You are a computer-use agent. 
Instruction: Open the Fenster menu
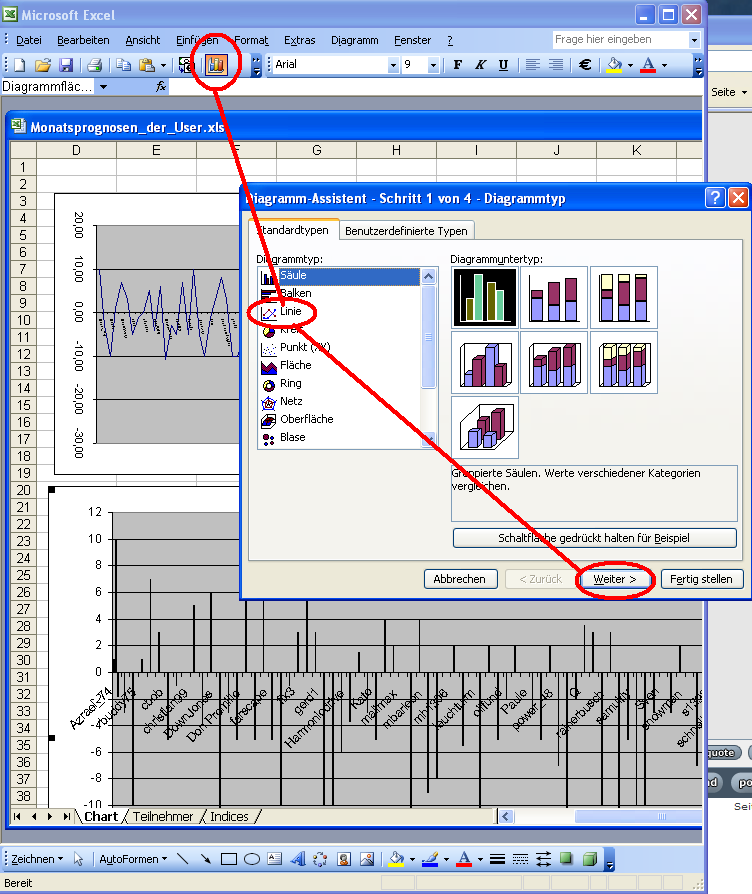[412, 40]
